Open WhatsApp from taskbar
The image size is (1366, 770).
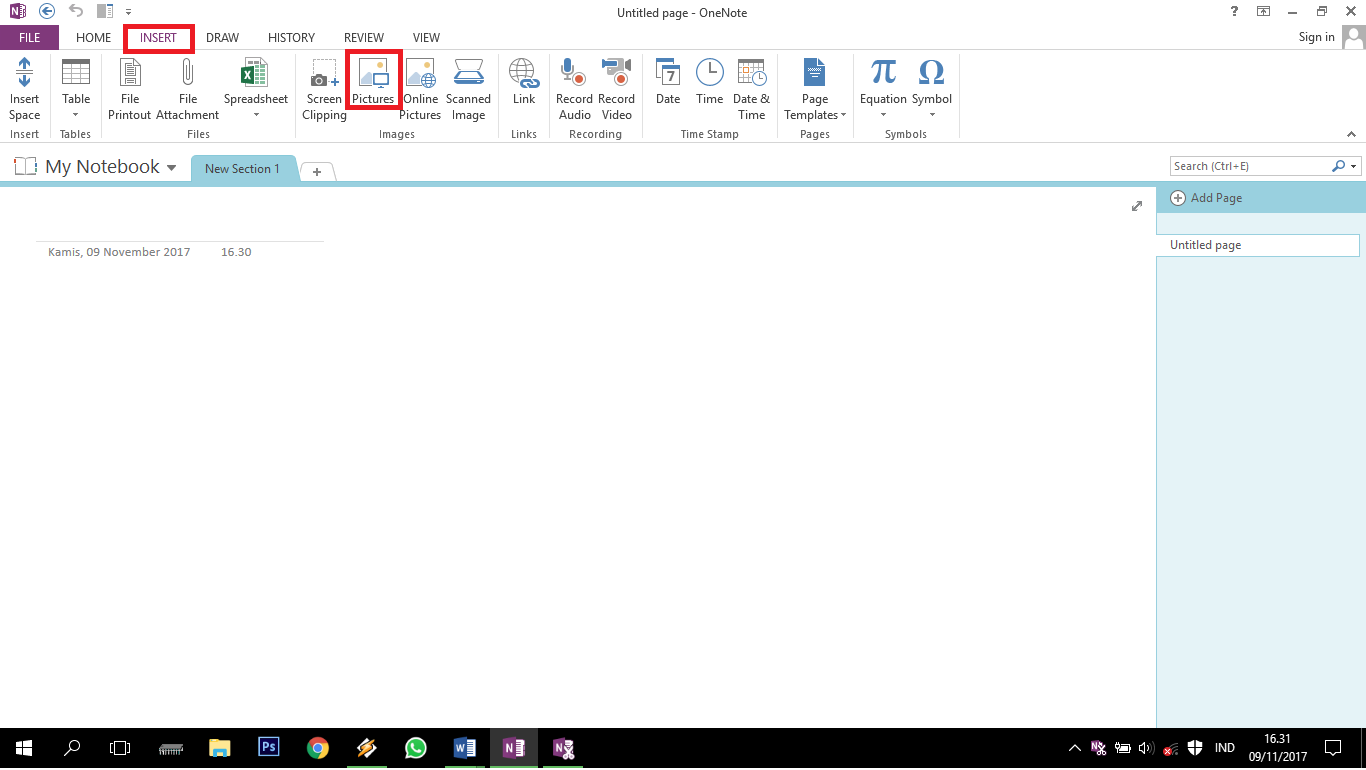click(x=416, y=748)
